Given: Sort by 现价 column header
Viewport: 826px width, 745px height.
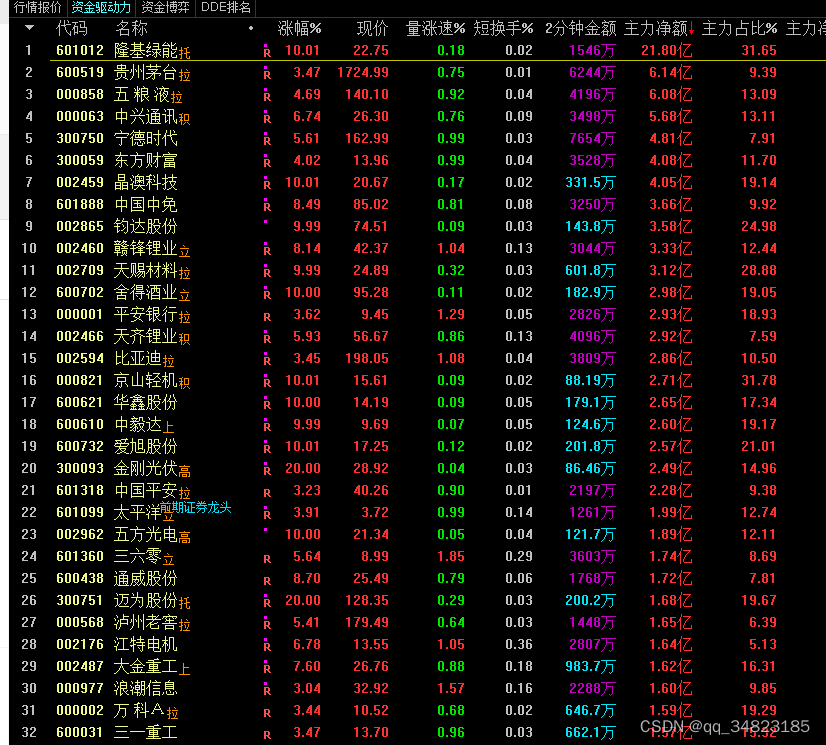Looking at the screenshot, I should pyautogui.click(x=372, y=28).
